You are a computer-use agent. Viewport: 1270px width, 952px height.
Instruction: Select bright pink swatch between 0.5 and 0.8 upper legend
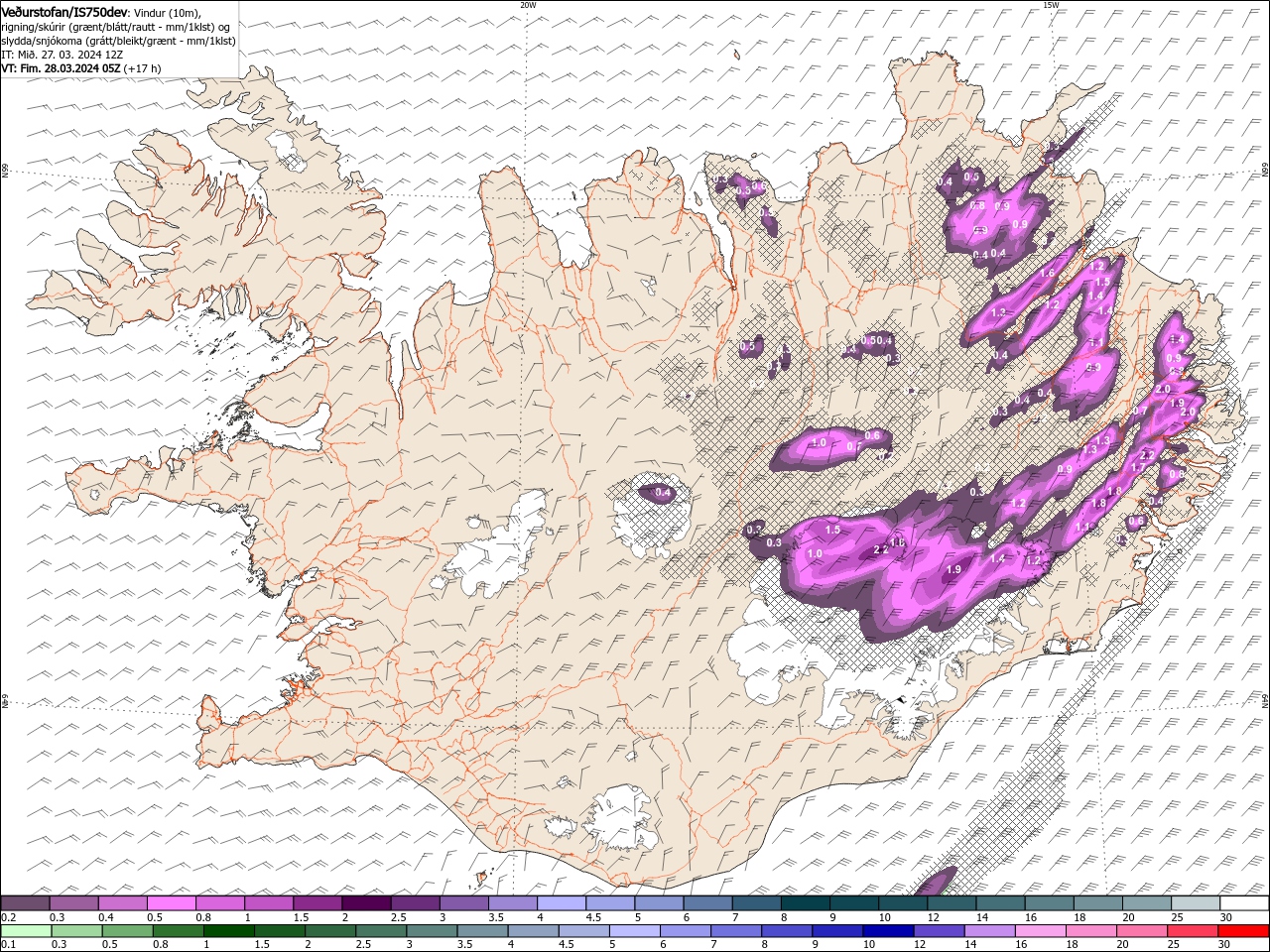171,903
